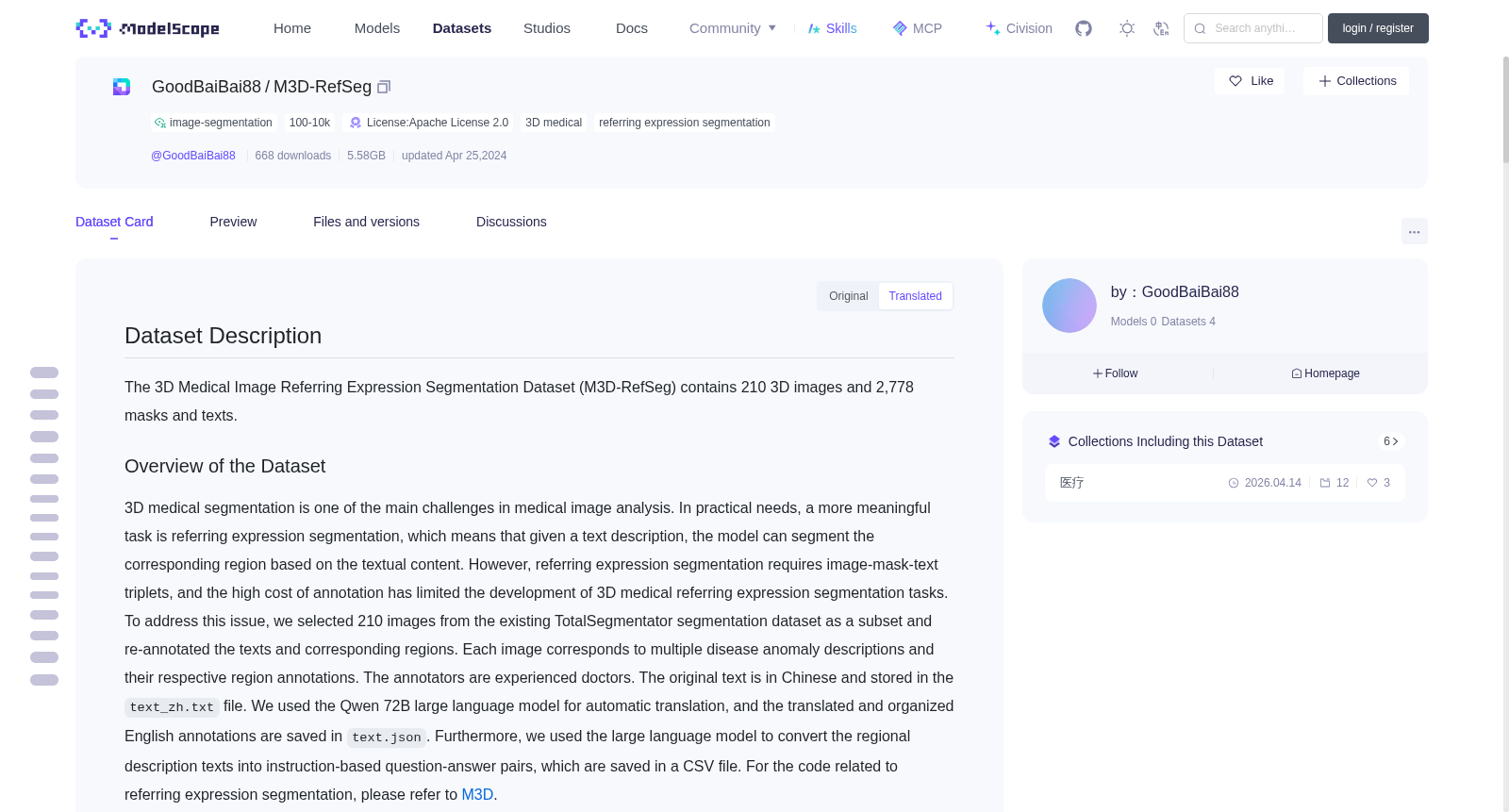Focus the Search anything input field
Screen dimensions: 1509x812
(1253, 28)
